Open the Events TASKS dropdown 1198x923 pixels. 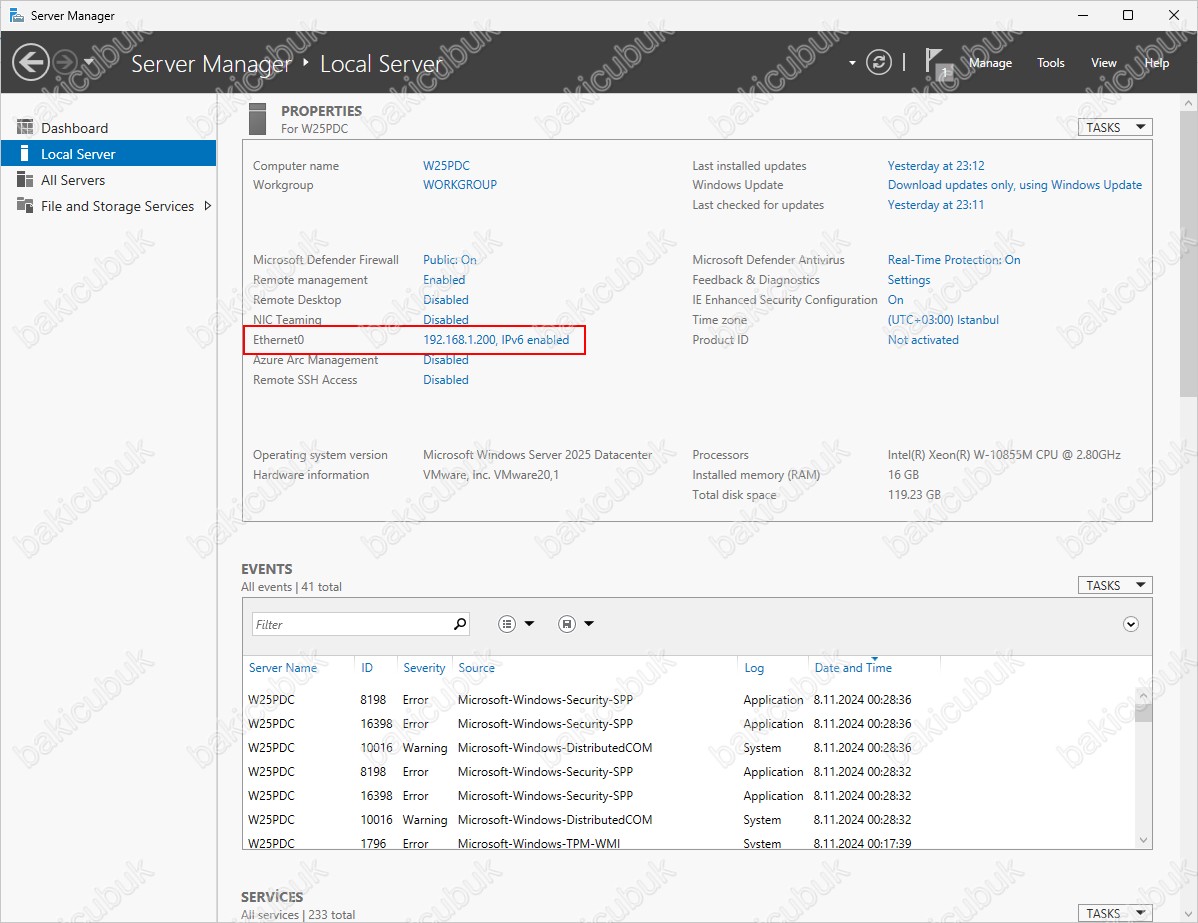[1115, 585]
